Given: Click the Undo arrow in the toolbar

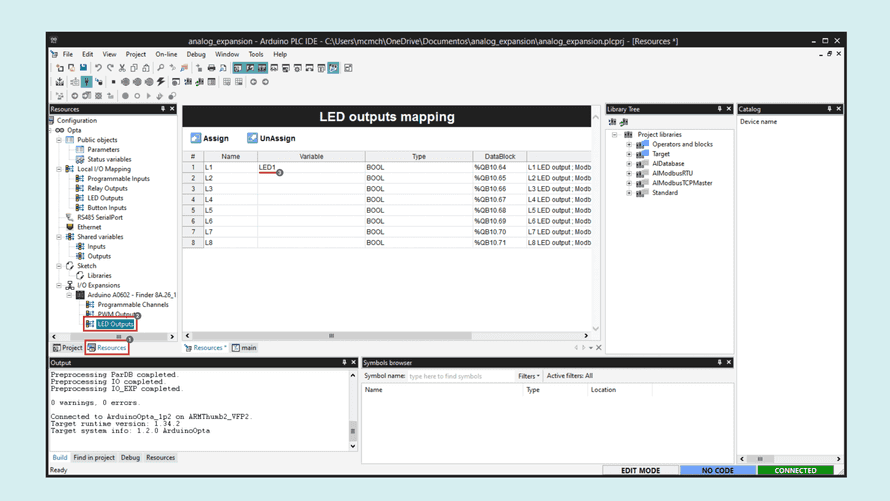Looking at the screenshot, I should click(x=98, y=68).
